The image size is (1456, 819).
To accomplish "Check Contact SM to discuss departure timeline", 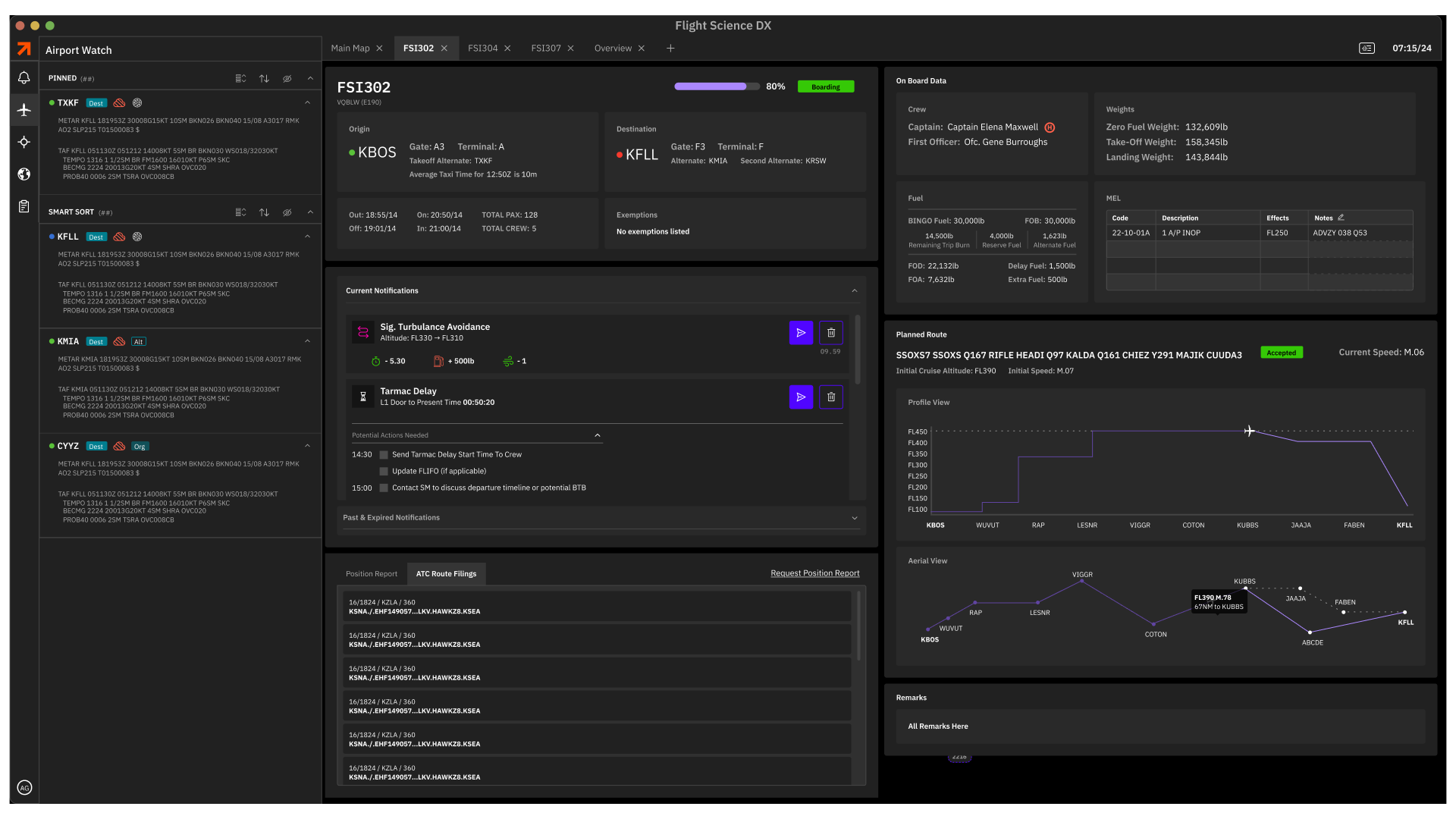I will click(x=384, y=488).
